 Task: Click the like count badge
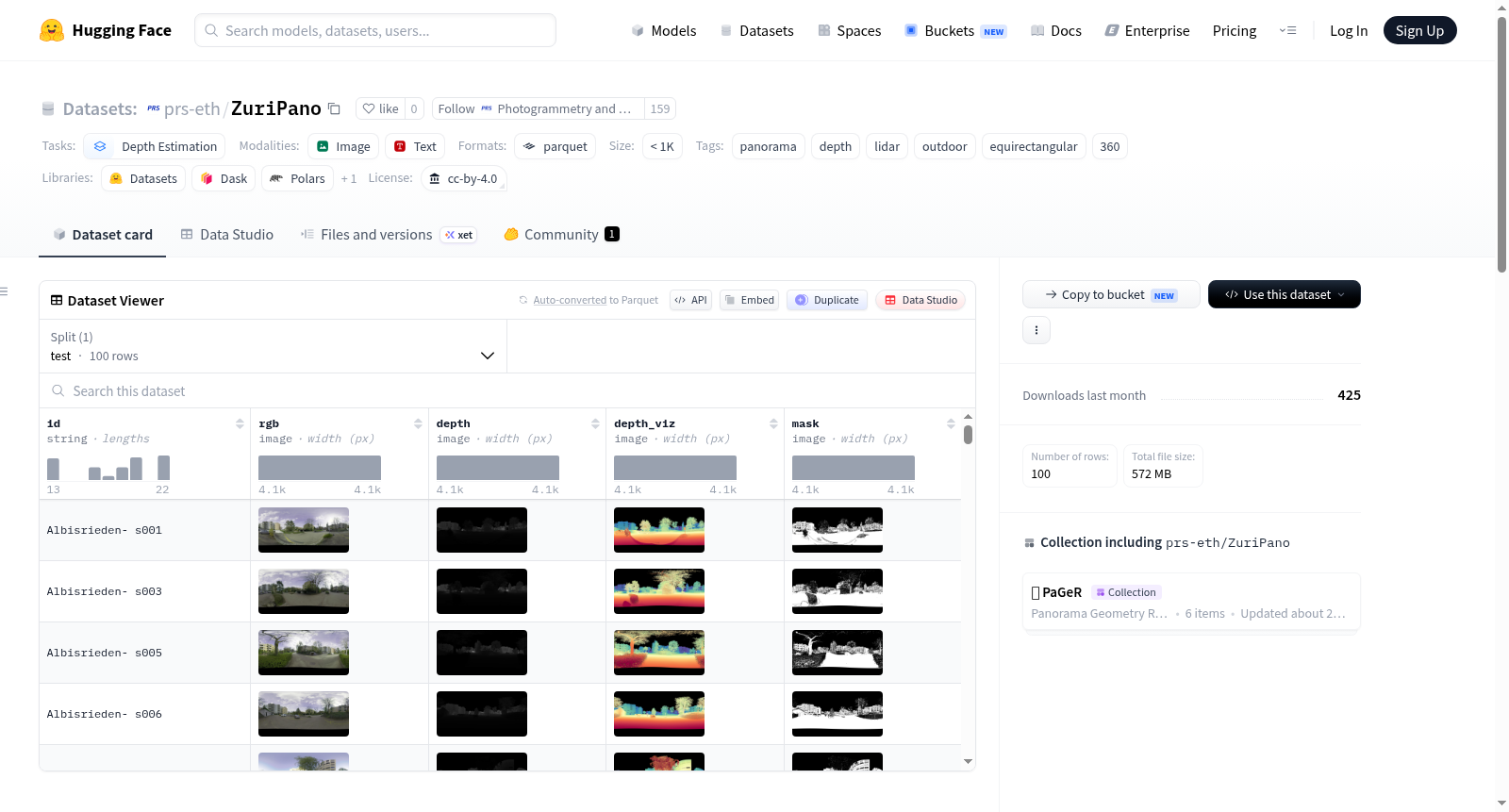414,108
